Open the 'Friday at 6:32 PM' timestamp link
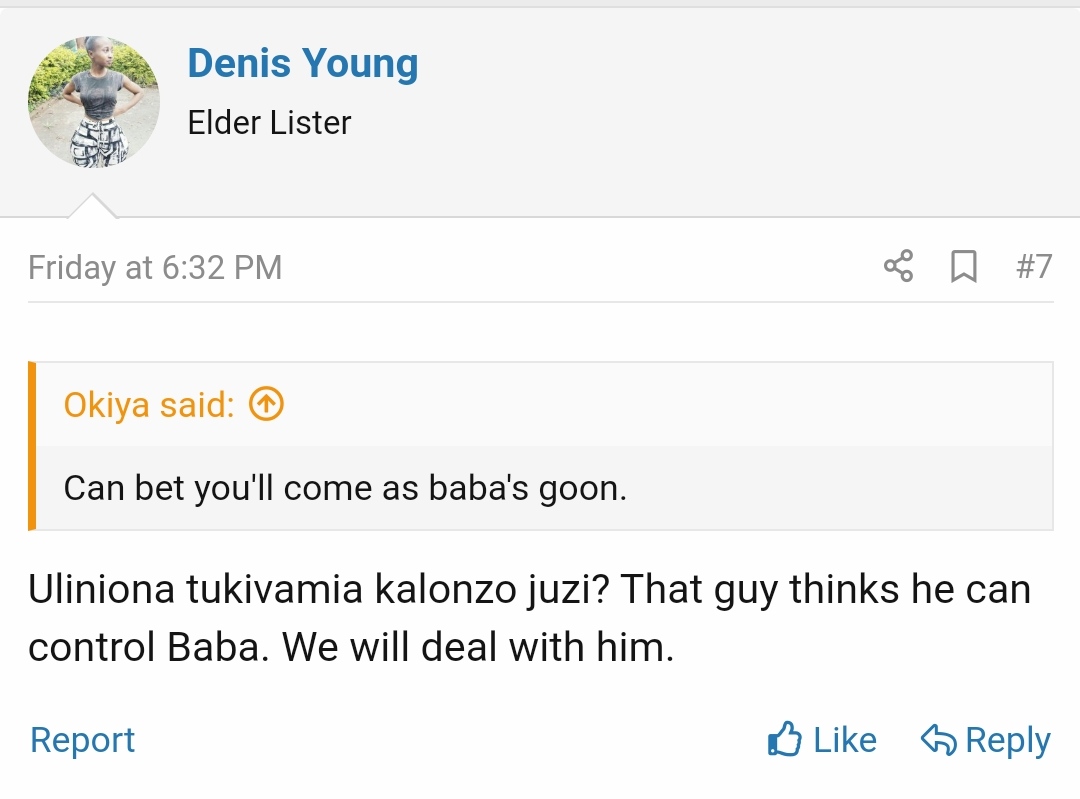Image resolution: width=1080 pixels, height=799 pixels. (155, 268)
